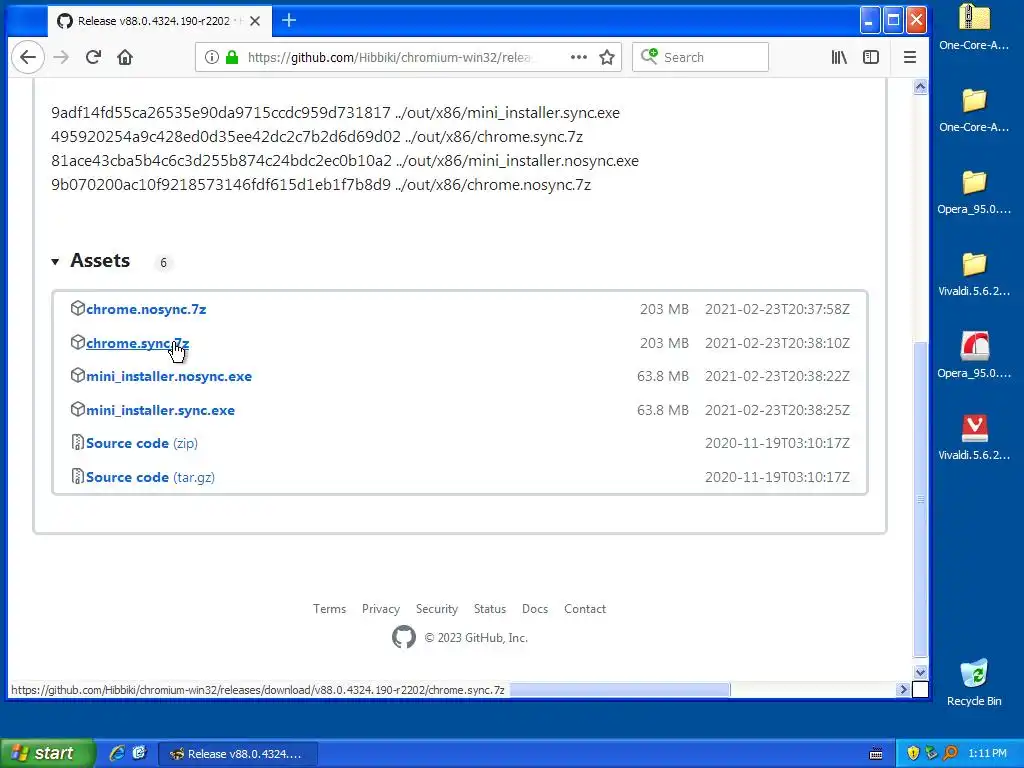Click the green padlock security icon
The image size is (1024, 768).
click(231, 57)
